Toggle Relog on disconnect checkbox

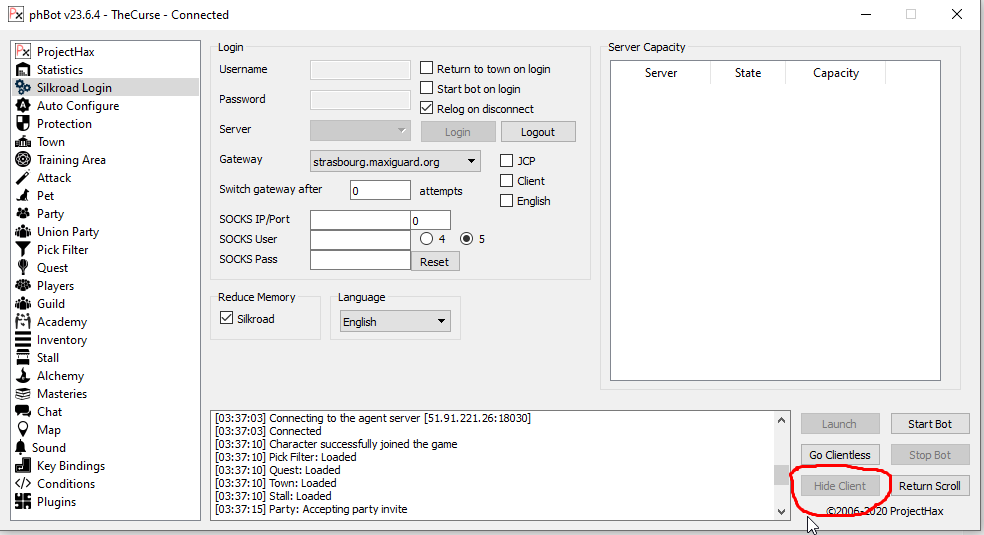coord(427,109)
